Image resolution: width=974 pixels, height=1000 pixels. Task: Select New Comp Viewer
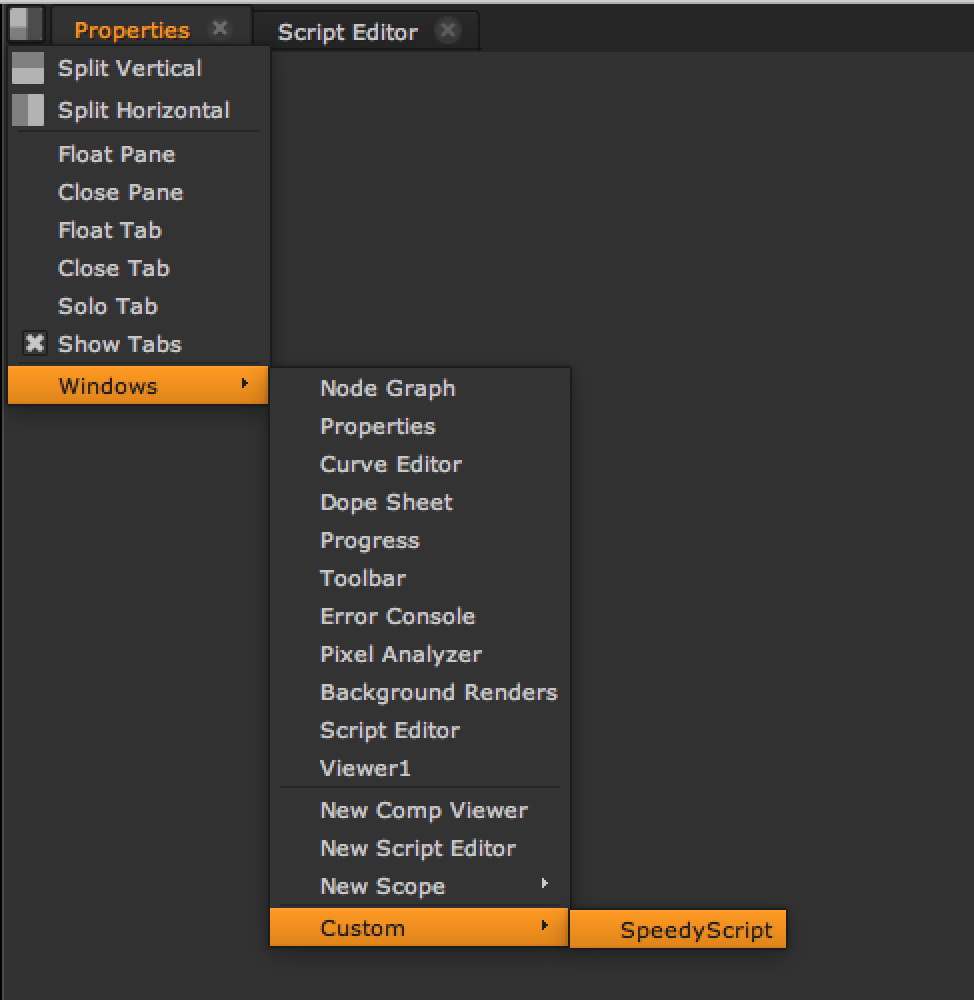click(423, 810)
